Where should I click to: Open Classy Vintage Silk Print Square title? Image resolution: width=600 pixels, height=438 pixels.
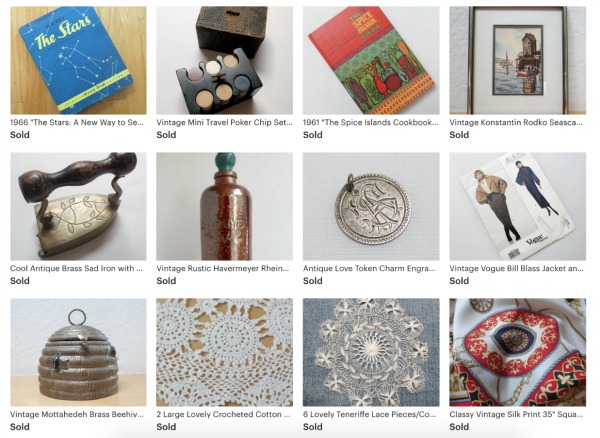pos(516,414)
